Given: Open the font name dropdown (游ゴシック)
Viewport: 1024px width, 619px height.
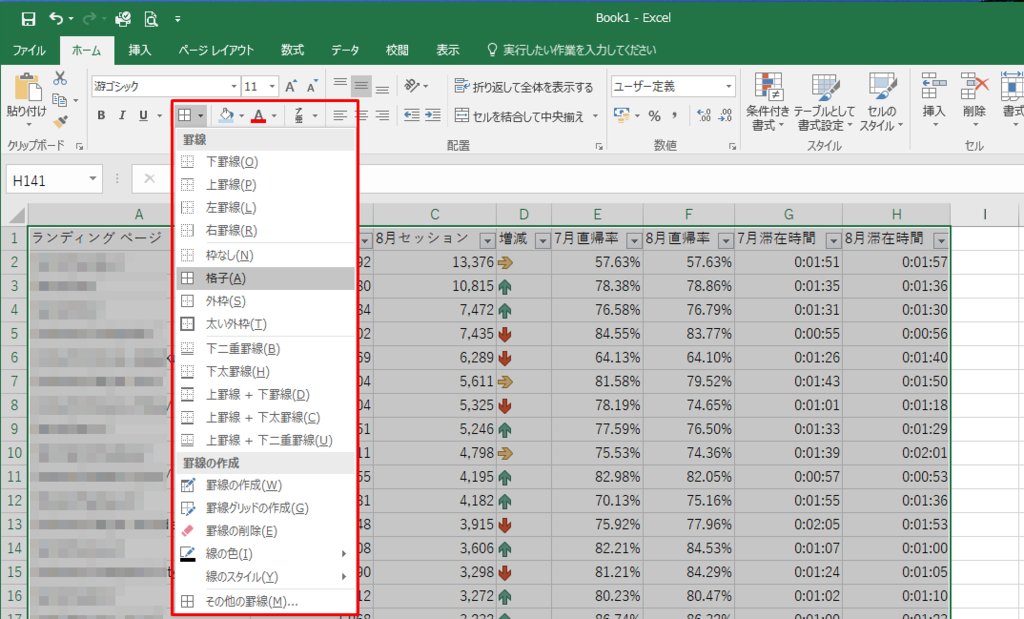Looking at the screenshot, I should pyautogui.click(x=234, y=86).
